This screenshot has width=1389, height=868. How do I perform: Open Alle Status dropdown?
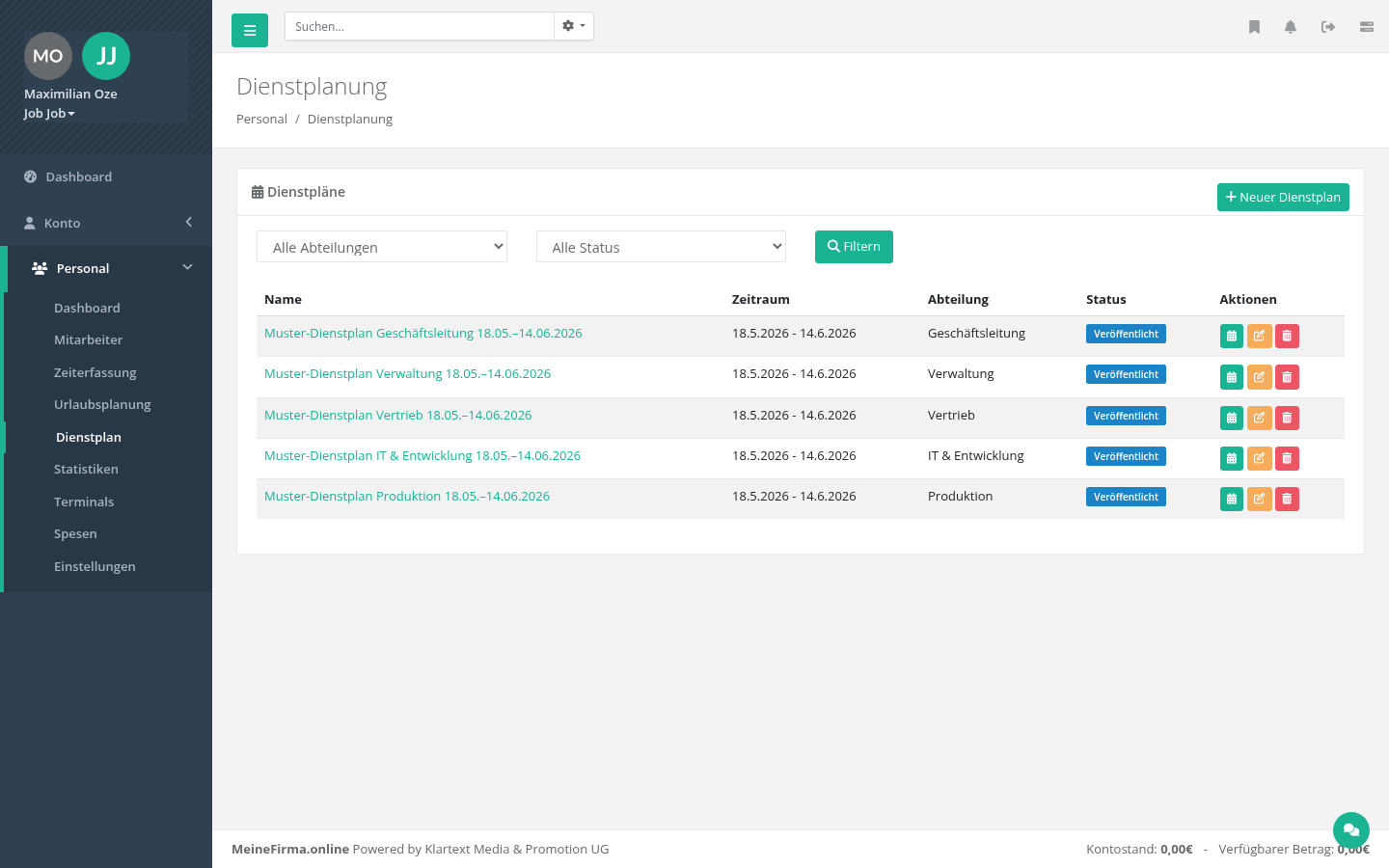(661, 247)
